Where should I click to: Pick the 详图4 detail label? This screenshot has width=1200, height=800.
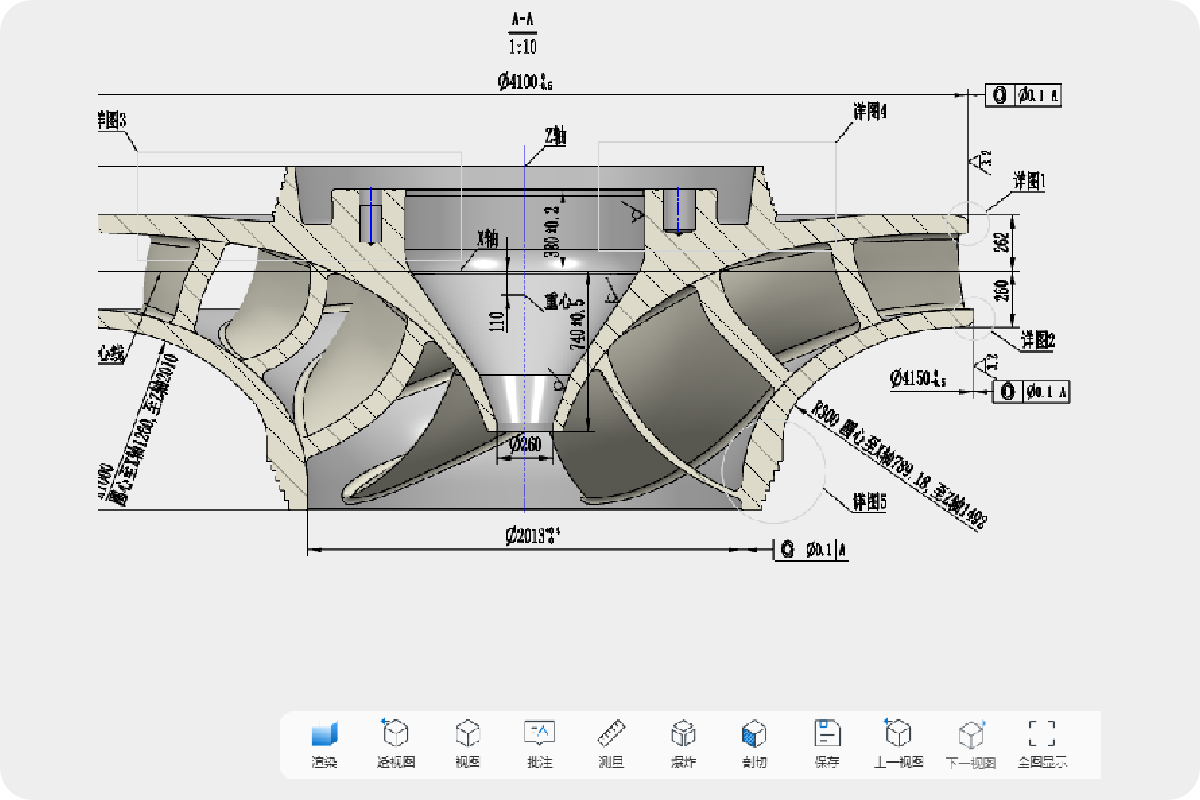870,112
